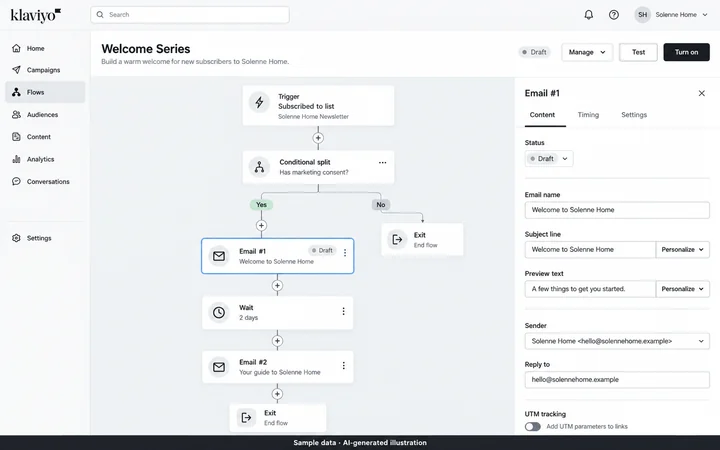The image size is (720, 450).
Task: Open Email #1 more options menu
Action: pyautogui.click(x=345, y=253)
